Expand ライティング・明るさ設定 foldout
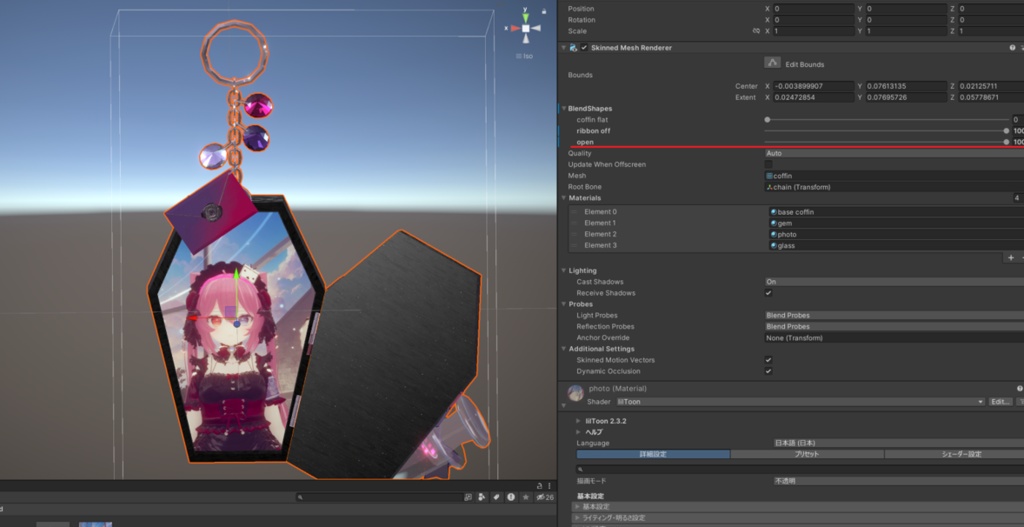The height and width of the screenshot is (527, 1024). (797, 518)
